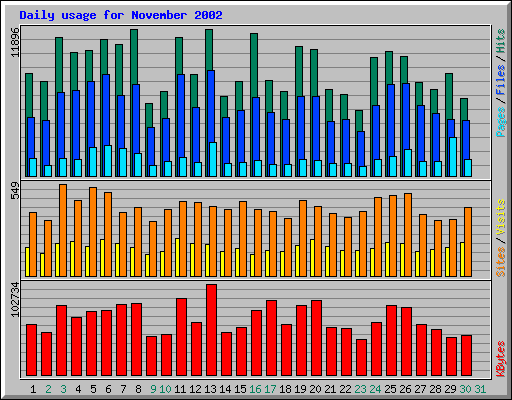
Task: Click green day label 3
Action: 63,389
